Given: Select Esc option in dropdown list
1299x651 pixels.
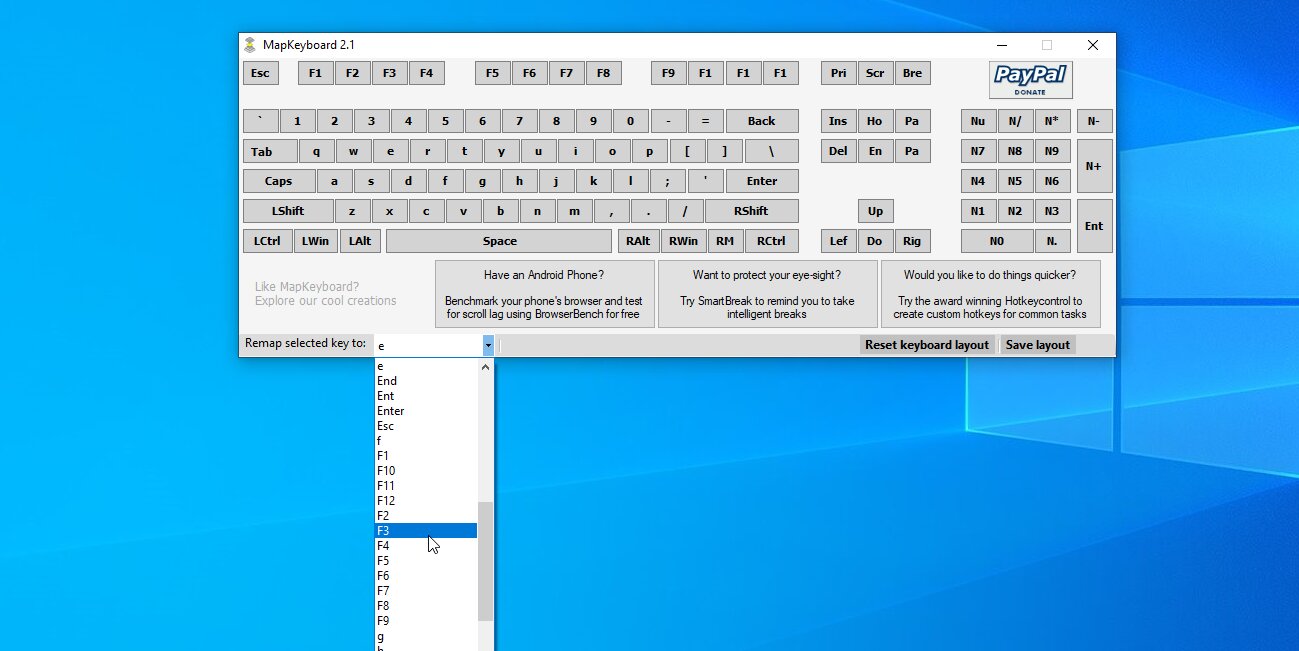Looking at the screenshot, I should [x=385, y=426].
